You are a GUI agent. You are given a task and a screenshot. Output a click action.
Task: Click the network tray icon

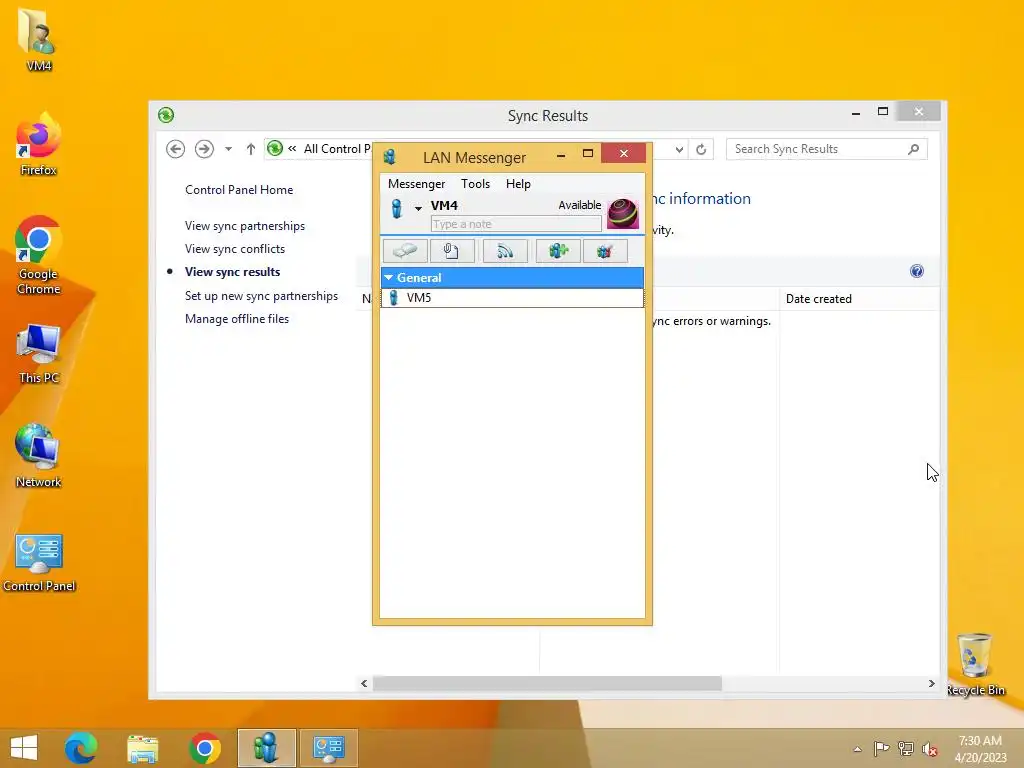906,748
